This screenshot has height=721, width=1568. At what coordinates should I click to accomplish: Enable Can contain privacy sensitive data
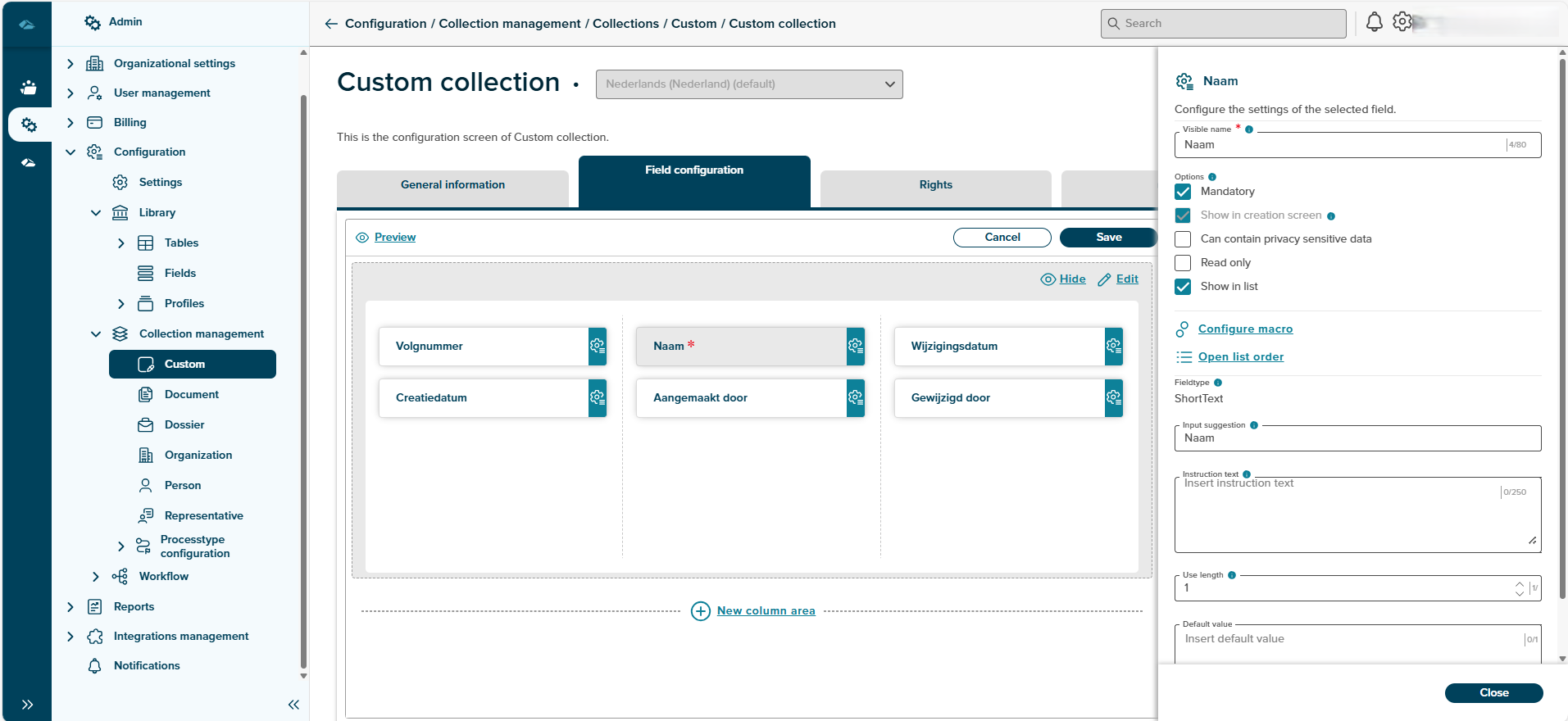pyautogui.click(x=1183, y=239)
